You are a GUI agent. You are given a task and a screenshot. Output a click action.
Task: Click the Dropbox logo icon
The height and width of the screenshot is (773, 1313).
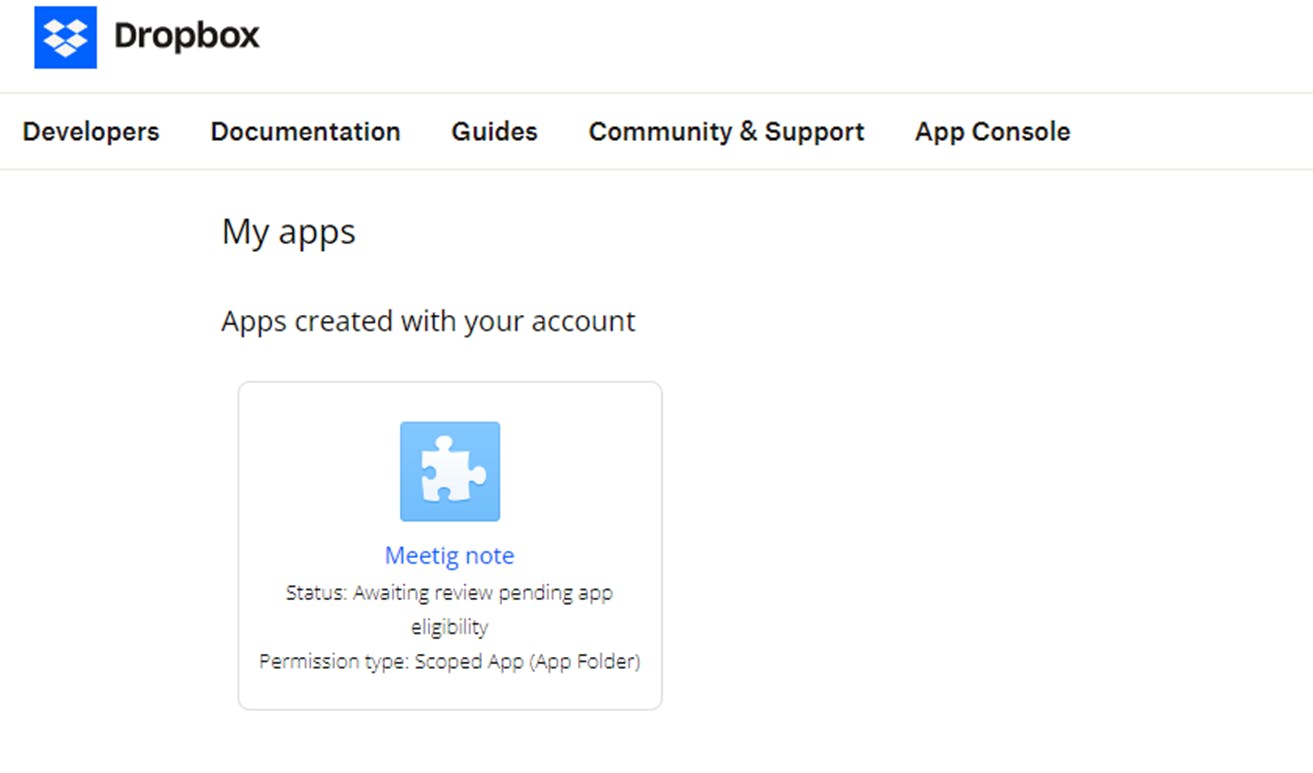pyautogui.click(x=65, y=37)
